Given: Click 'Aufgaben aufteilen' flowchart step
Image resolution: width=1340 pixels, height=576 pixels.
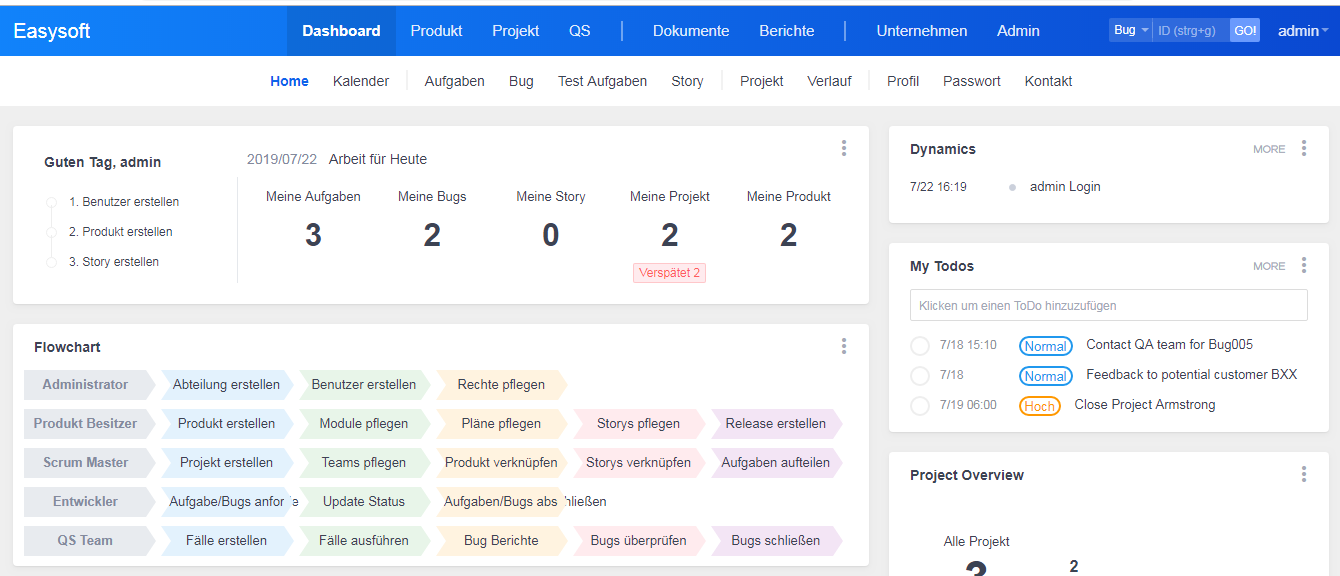Looking at the screenshot, I should click(x=776, y=462).
